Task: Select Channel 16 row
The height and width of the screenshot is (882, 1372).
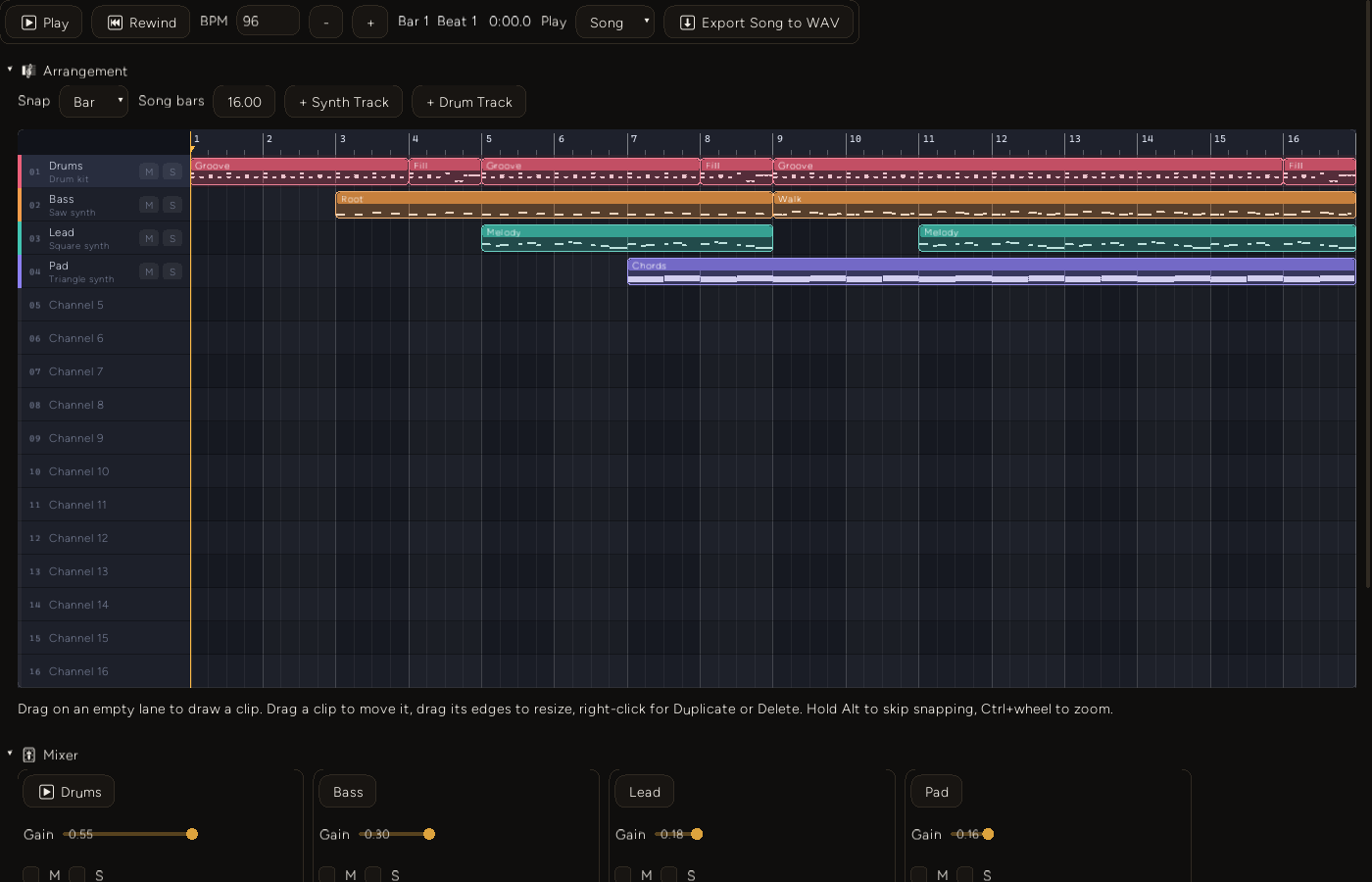Action: tap(104, 671)
